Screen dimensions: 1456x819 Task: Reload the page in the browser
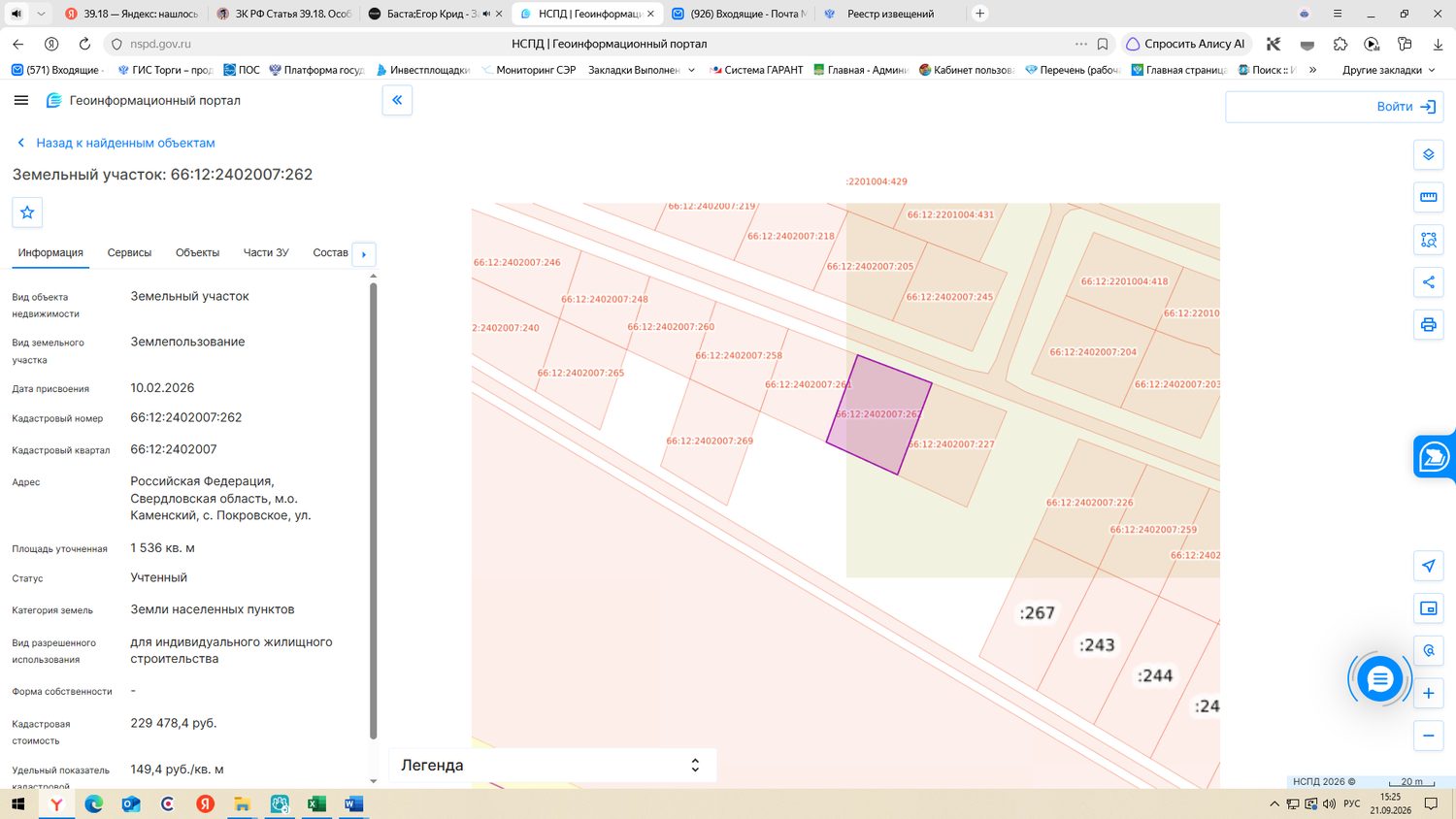tap(84, 44)
